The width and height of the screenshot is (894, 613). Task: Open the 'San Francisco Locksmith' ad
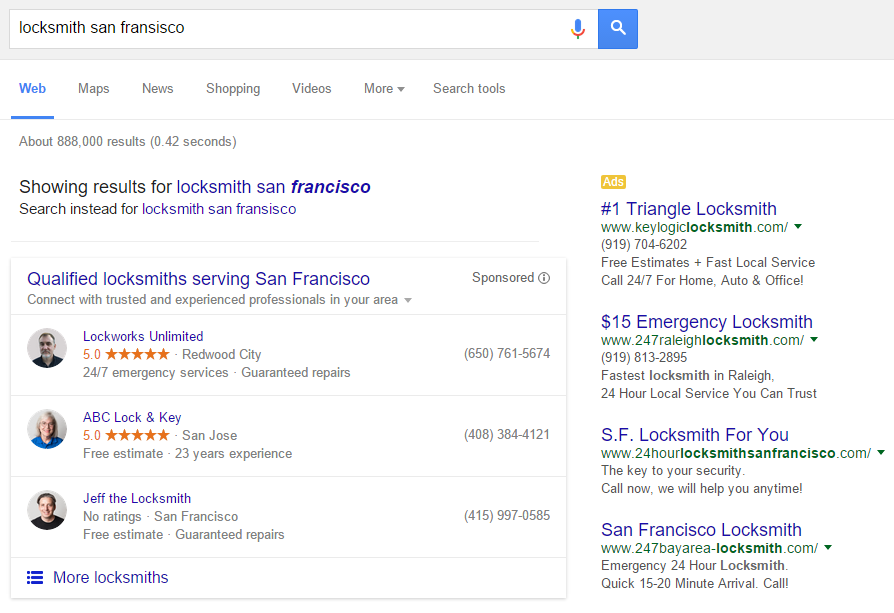pyautogui.click(x=701, y=530)
